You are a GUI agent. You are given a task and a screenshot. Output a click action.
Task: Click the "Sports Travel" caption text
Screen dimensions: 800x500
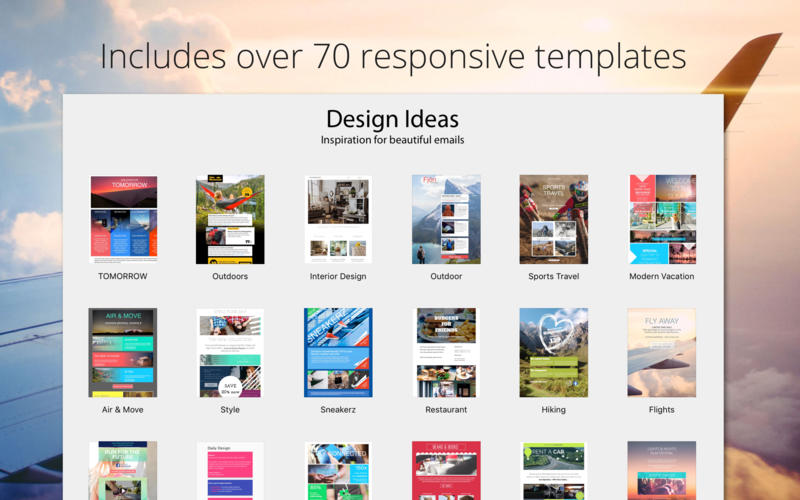coord(554,277)
